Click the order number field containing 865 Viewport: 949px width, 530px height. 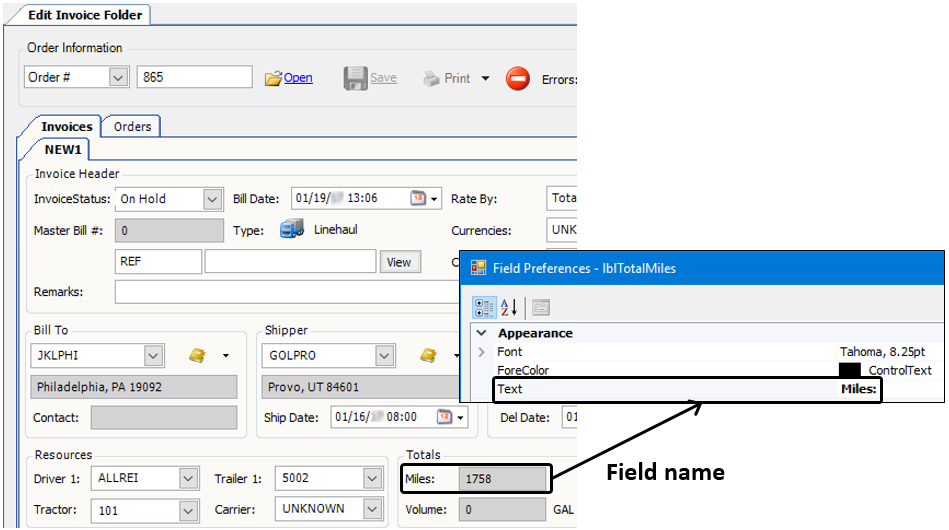(194, 77)
